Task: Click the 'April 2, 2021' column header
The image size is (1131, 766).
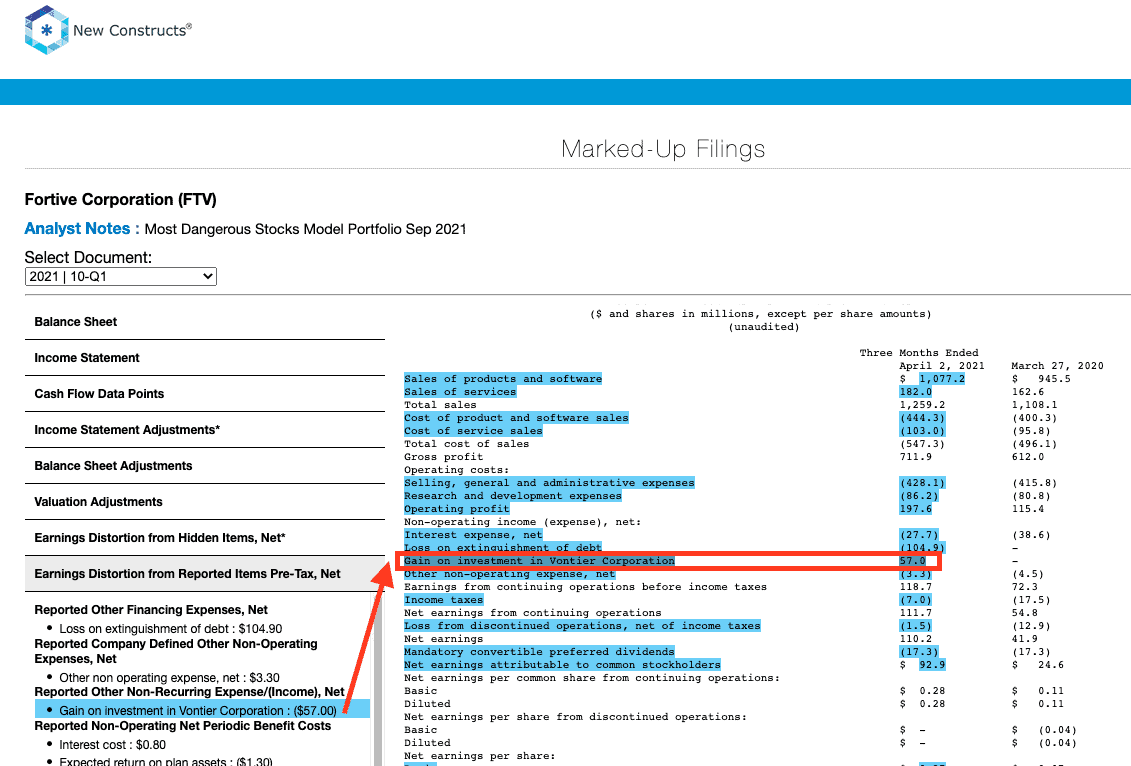Action: pyautogui.click(x=941, y=366)
